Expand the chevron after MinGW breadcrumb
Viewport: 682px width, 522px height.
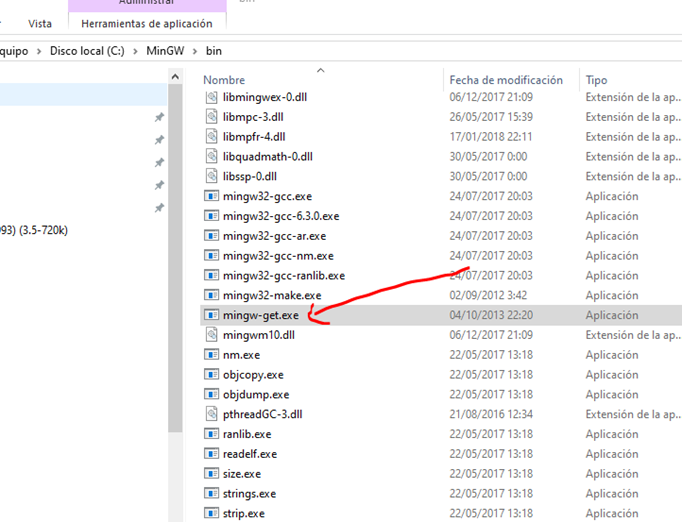[195, 50]
